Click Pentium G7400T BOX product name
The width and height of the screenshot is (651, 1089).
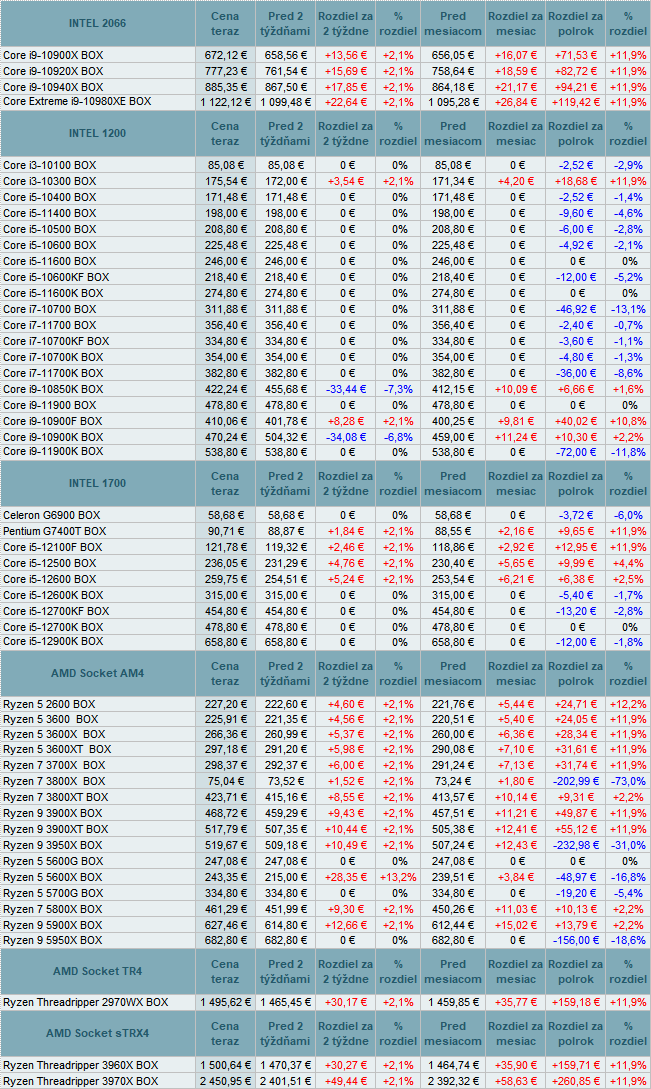[55, 531]
